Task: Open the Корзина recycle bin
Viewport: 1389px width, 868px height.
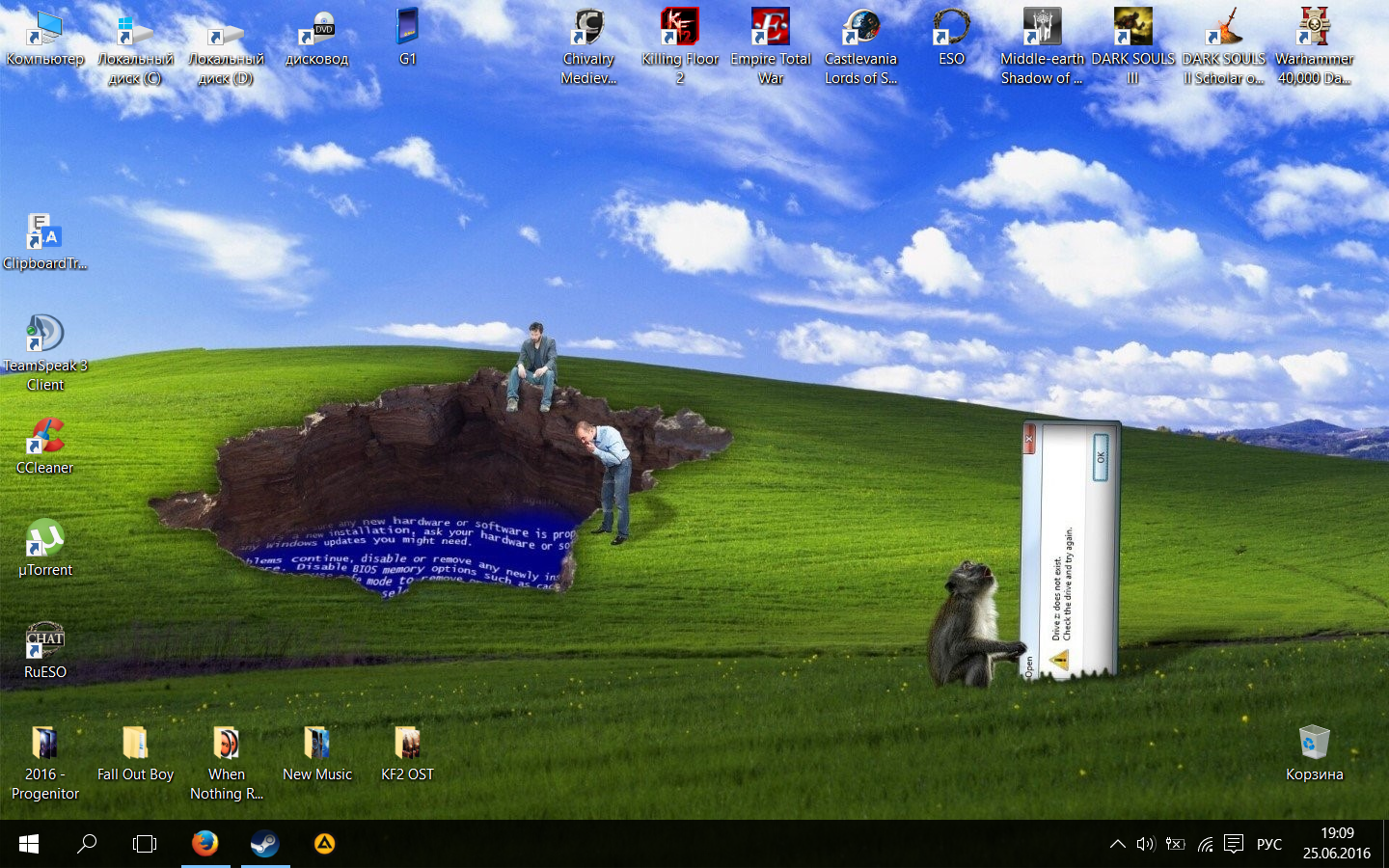Action: point(1314,745)
